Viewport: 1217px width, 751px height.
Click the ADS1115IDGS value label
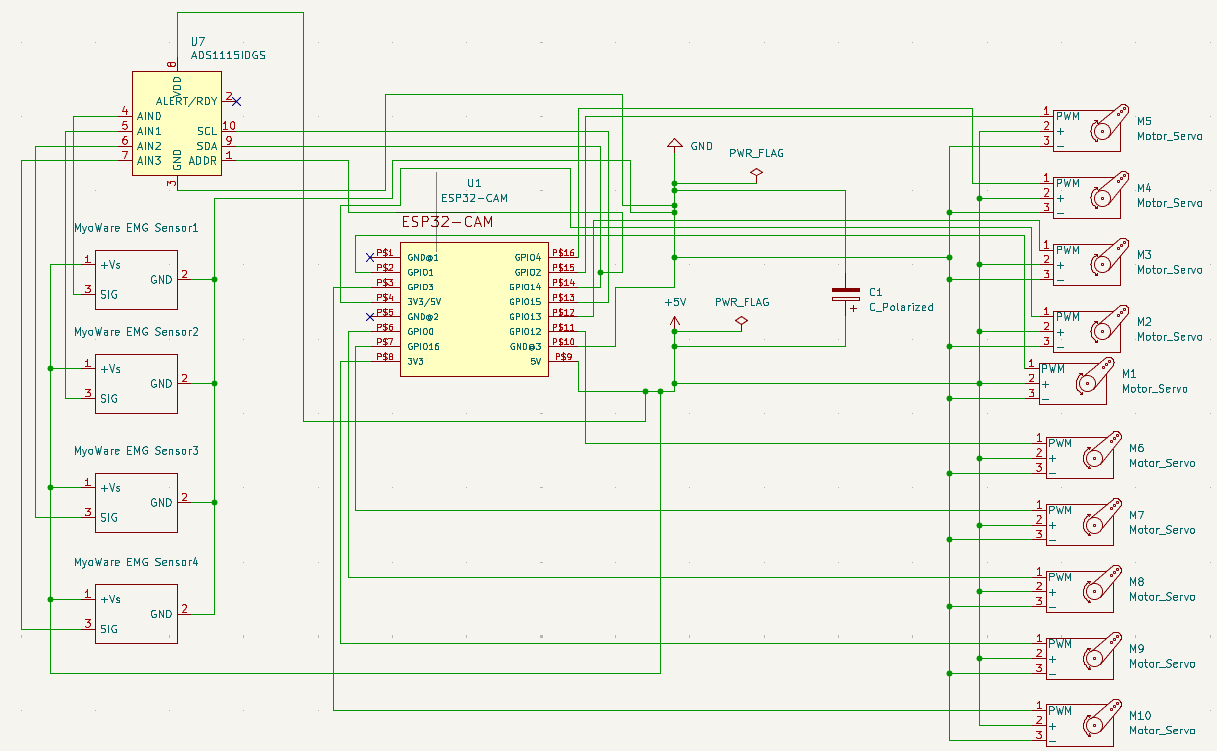(228, 56)
